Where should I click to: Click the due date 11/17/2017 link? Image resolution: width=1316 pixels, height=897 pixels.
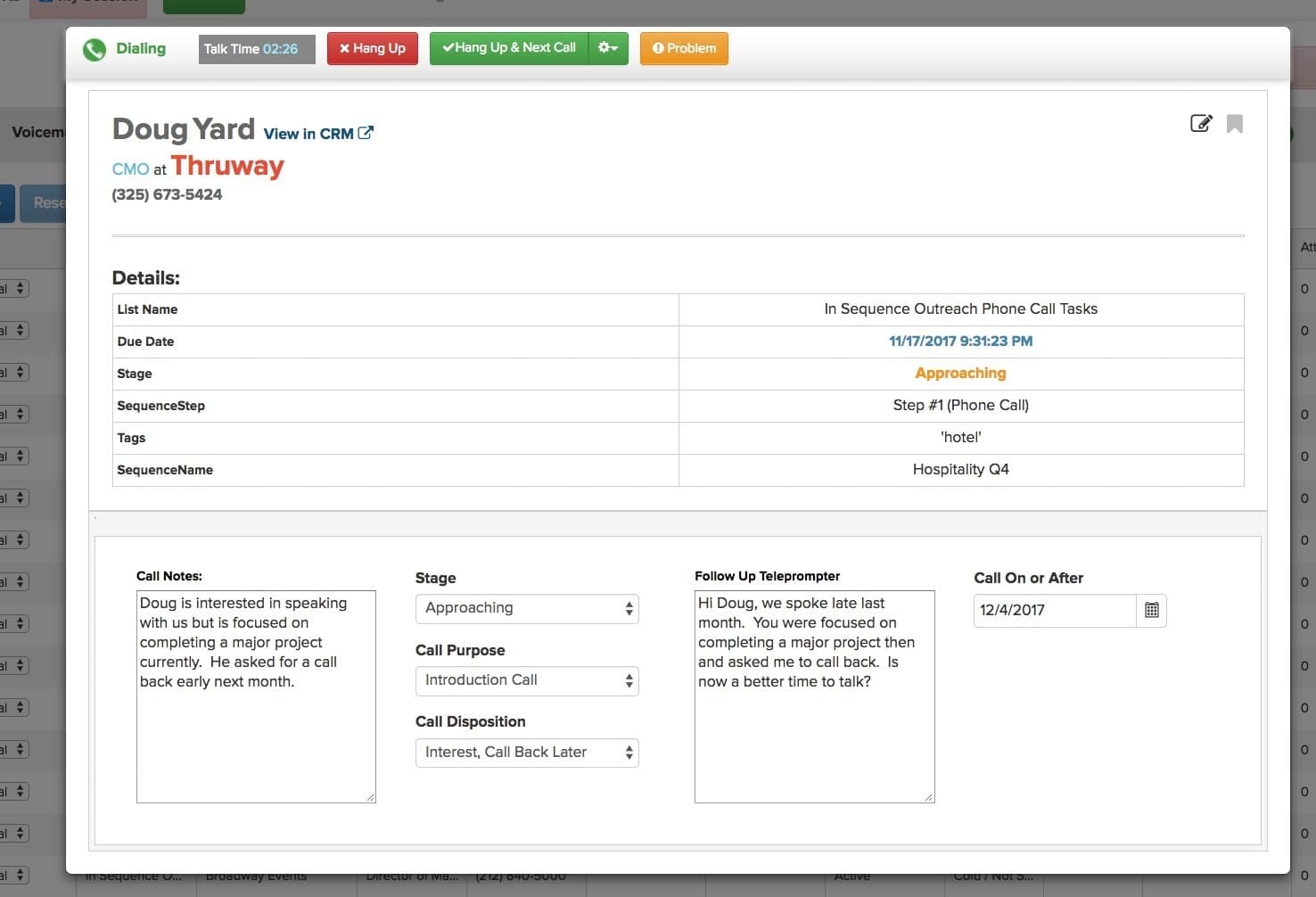[x=960, y=342]
